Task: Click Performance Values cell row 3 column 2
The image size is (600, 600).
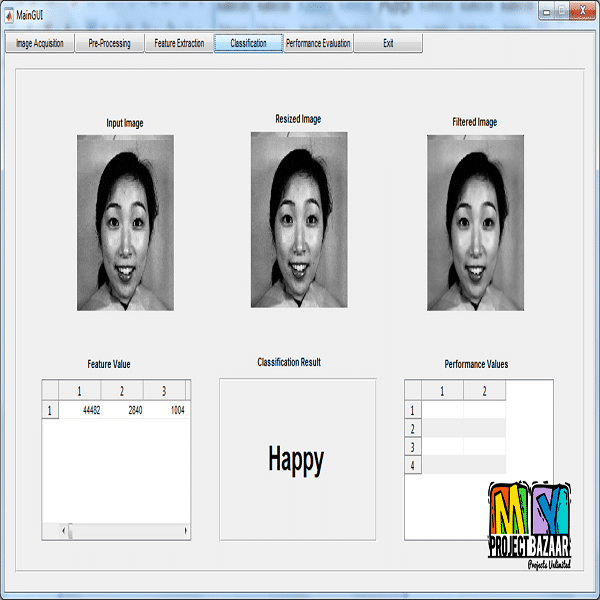Action: click(x=485, y=447)
